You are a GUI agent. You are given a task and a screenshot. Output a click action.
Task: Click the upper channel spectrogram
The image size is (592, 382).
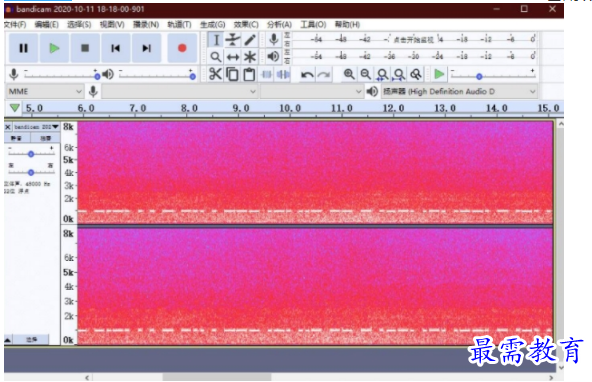pos(315,172)
